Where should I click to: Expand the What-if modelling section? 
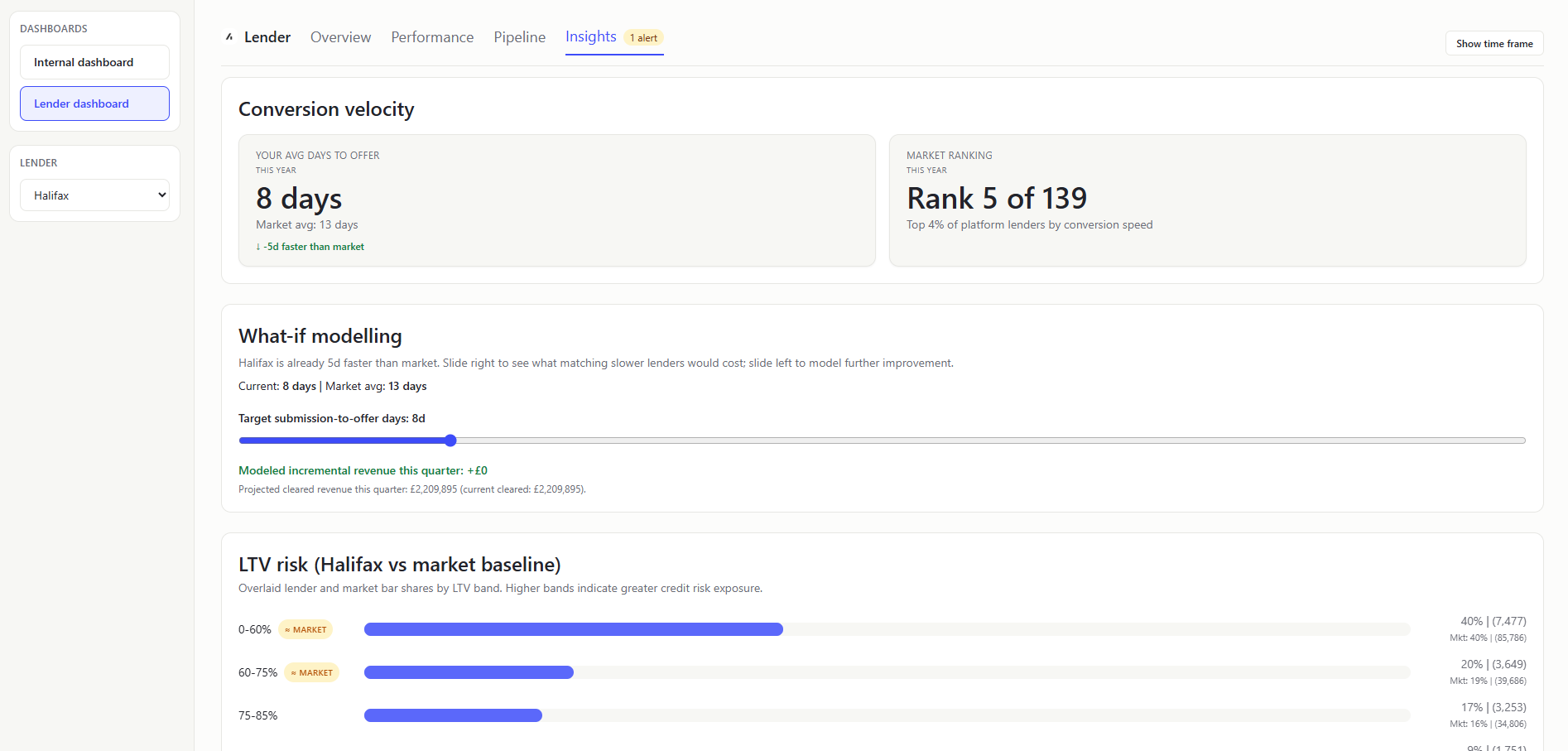(x=320, y=336)
